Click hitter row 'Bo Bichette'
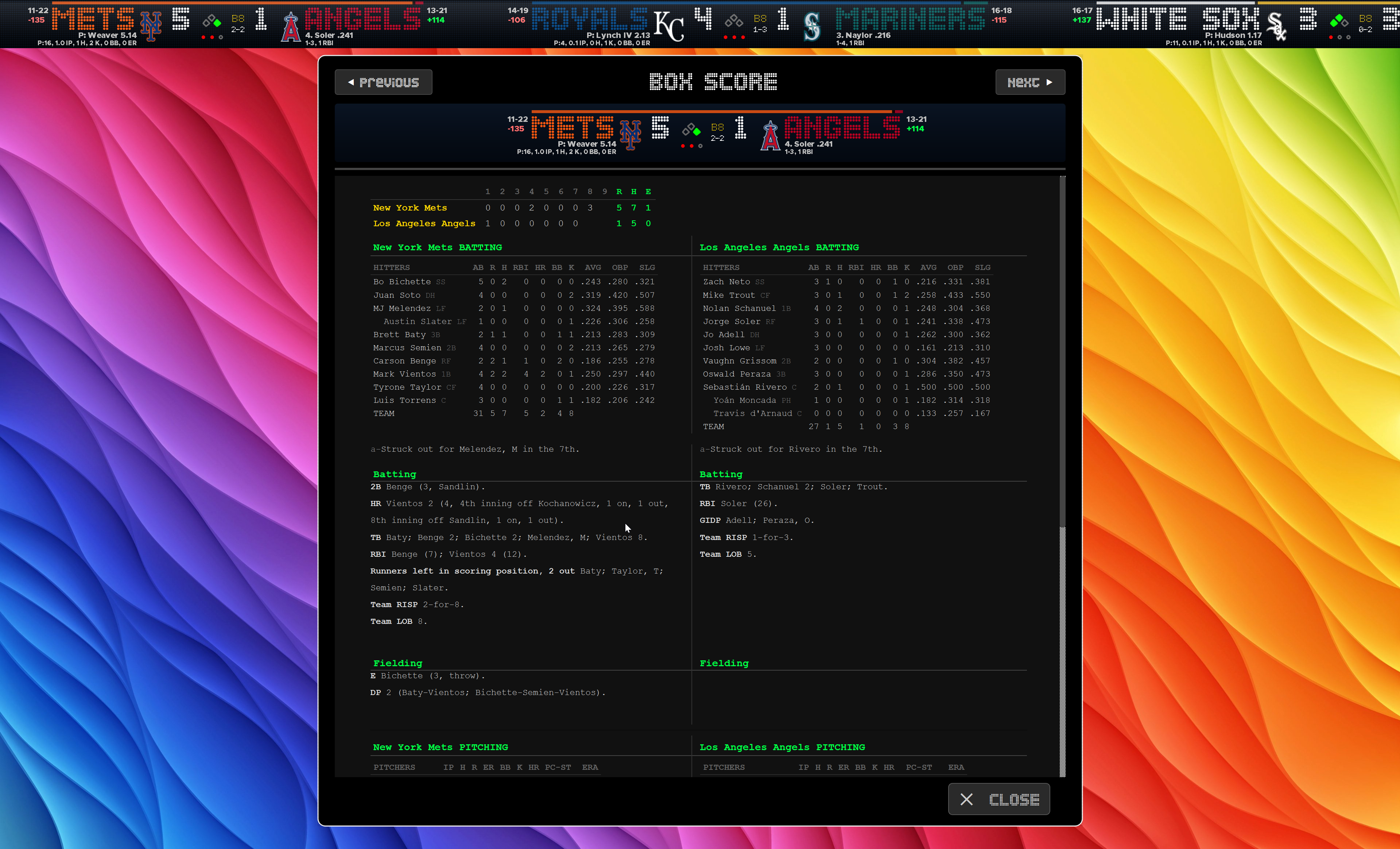1400x849 pixels. [x=513, y=282]
